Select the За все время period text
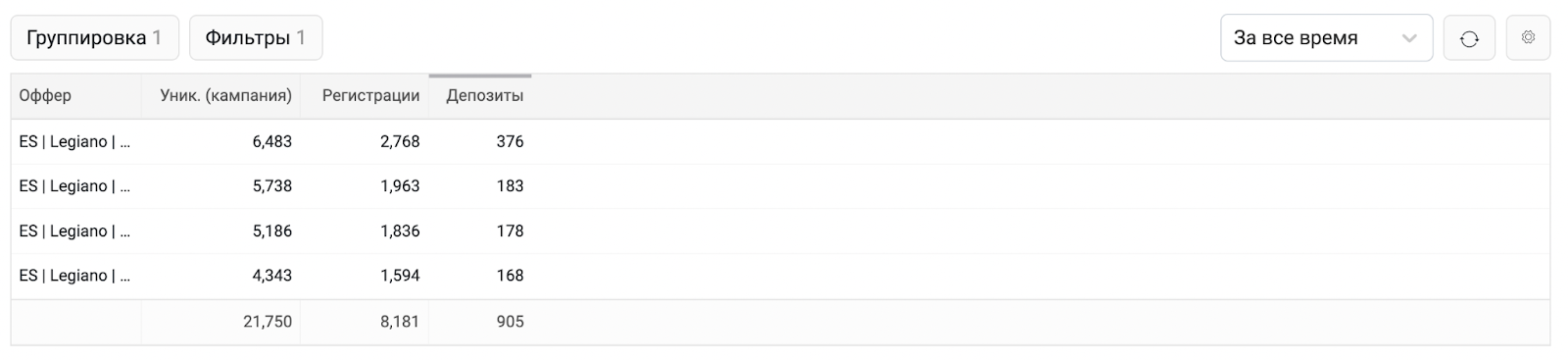 pos(1295,38)
